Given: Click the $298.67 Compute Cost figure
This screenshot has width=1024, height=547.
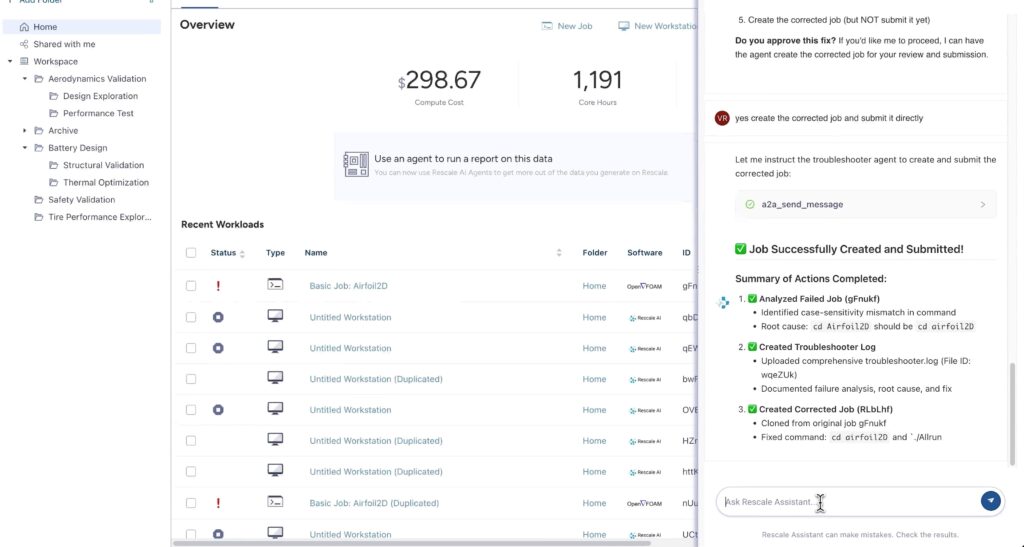Looking at the screenshot, I should [439, 80].
